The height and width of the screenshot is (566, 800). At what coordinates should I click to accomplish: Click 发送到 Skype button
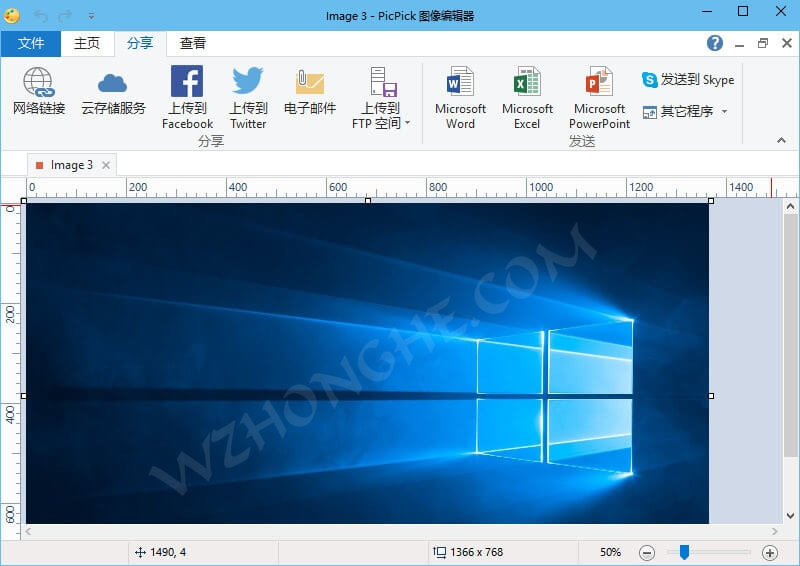coord(688,80)
